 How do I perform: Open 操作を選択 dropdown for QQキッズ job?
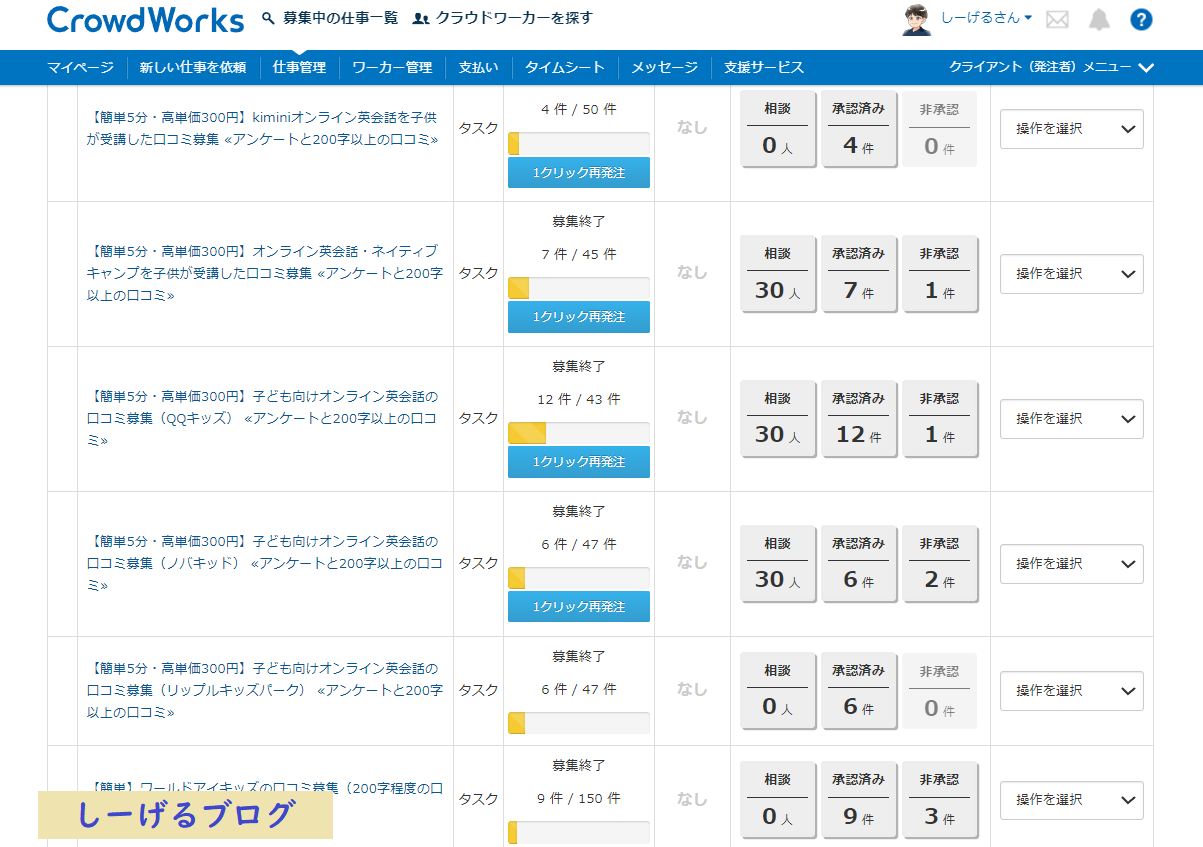pos(1072,418)
